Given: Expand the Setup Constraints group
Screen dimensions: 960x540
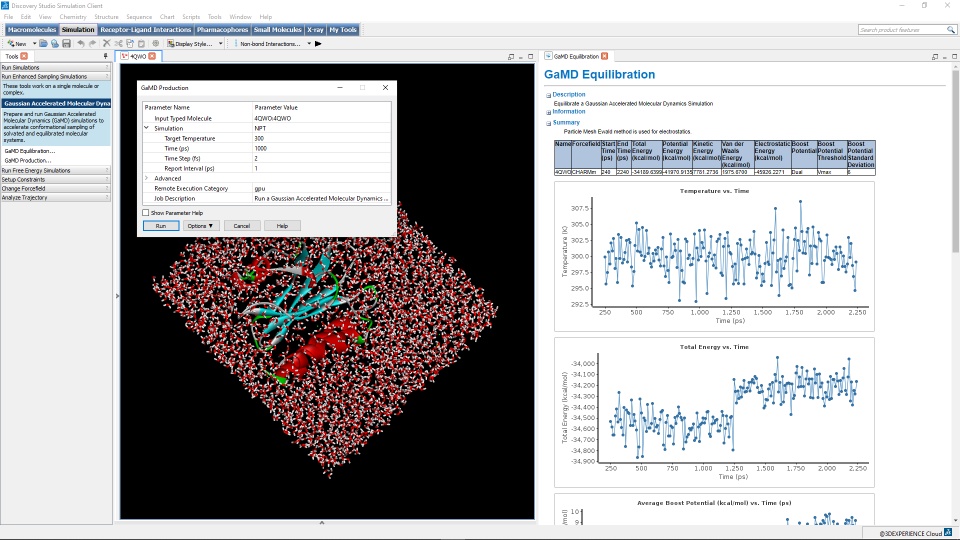Looking at the screenshot, I should click(x=56, y=179).
